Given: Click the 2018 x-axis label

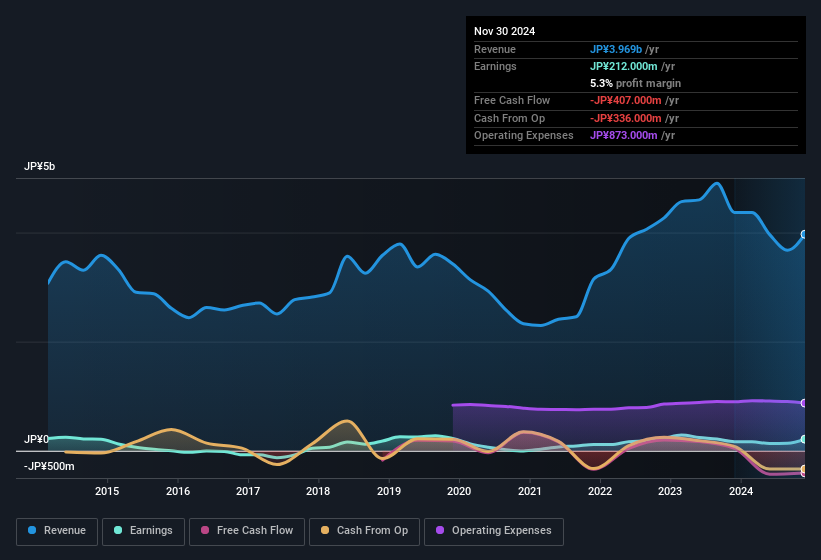Looking at the screenshot, I should click(318, 491).
